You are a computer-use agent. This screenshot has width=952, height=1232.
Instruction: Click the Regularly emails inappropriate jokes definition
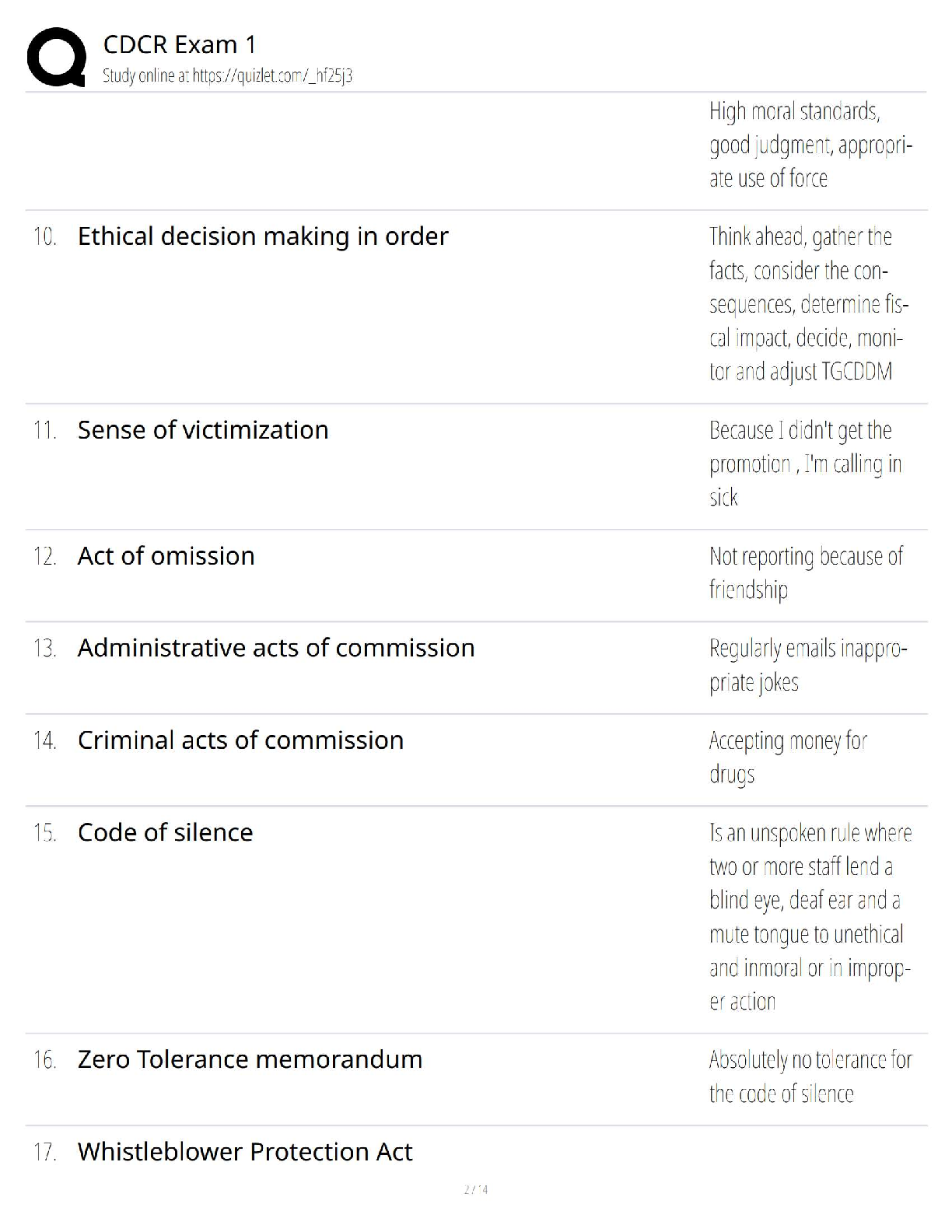807,665
